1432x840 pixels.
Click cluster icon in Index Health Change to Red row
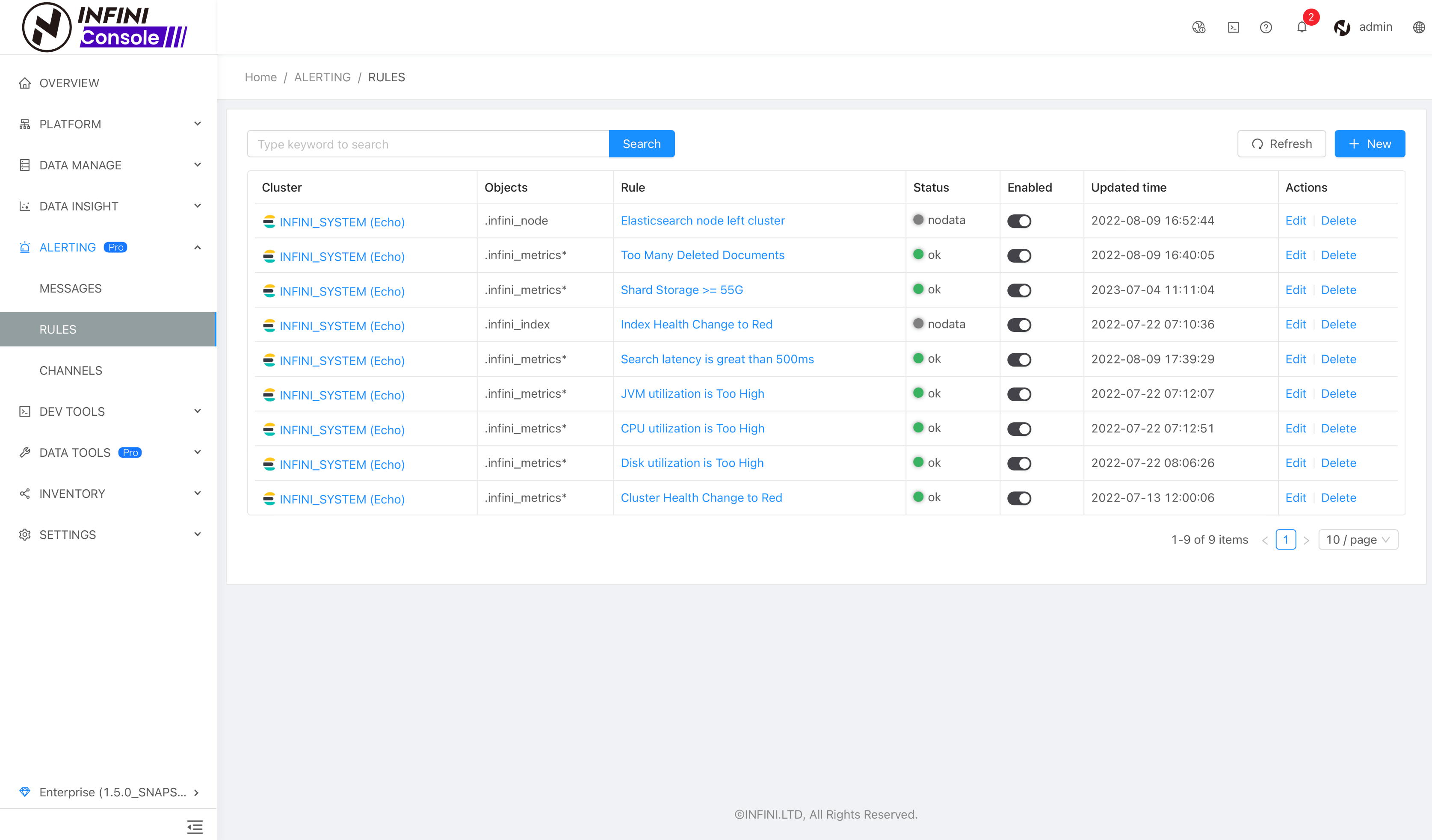pos(269,325)
